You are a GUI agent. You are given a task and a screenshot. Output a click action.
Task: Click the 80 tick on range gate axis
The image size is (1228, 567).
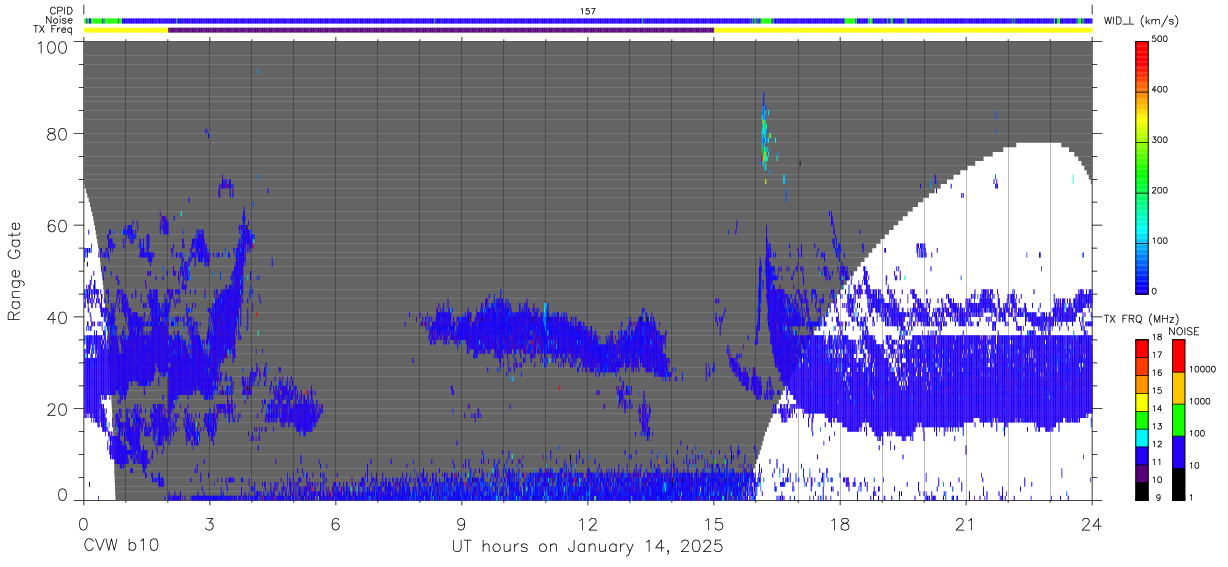tap(57, 133)
